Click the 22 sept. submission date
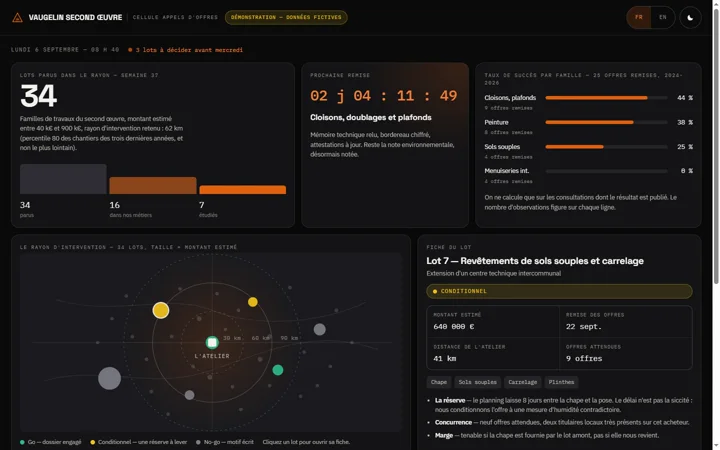Screen dimensions: 720x450 (x=584, y=326)
